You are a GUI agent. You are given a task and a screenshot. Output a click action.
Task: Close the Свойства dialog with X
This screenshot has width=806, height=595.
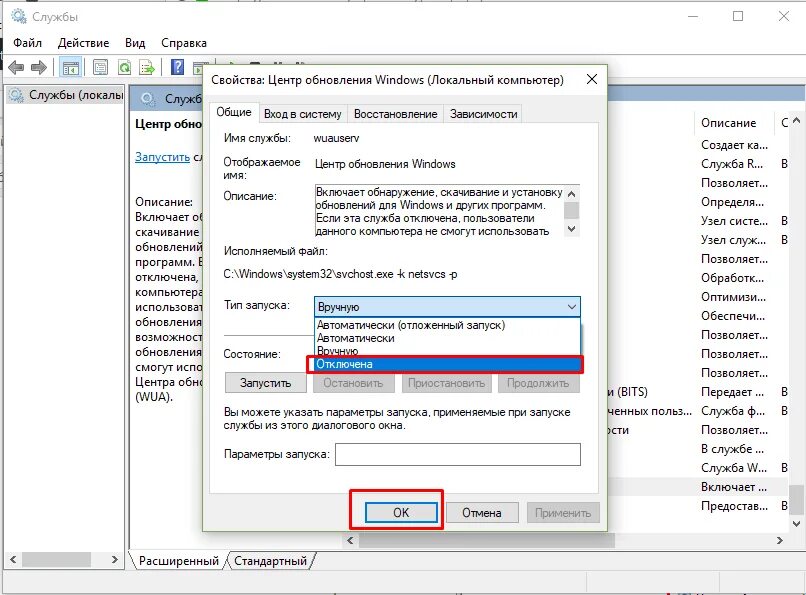click(x=592, y=79)
